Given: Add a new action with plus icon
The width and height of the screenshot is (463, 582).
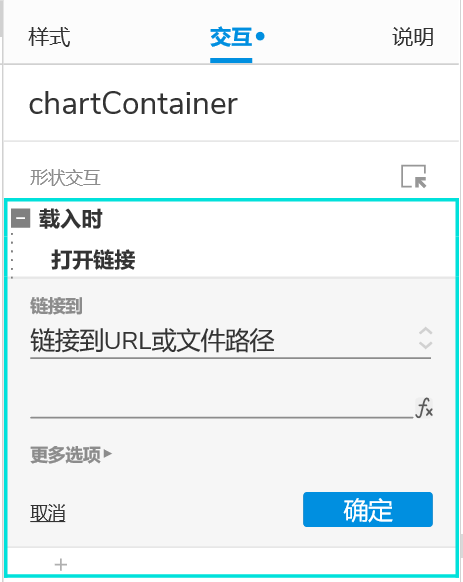Looking at the screenshot, I should [61, 565].
